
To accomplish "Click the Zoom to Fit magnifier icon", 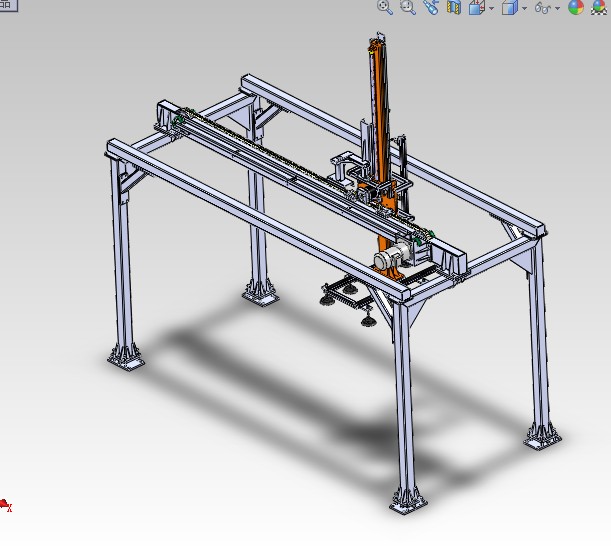I will coord(385,7).
